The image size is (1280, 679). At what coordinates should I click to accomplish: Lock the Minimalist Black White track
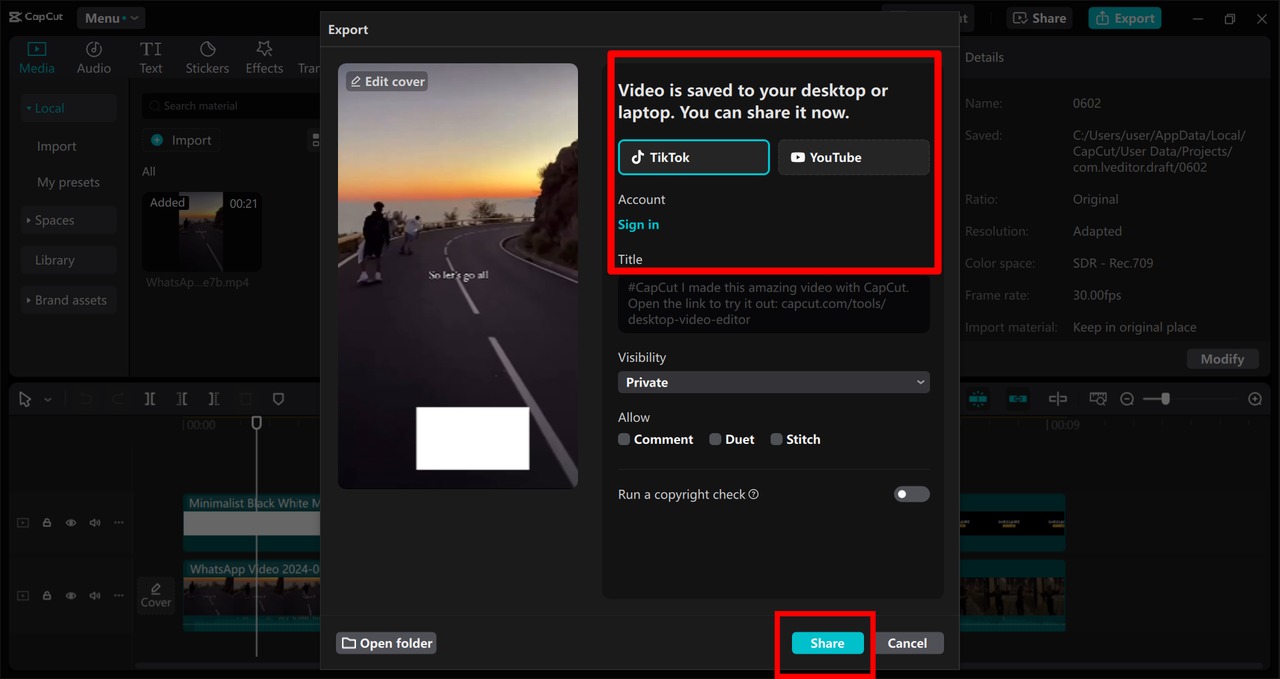click(47, 523)
